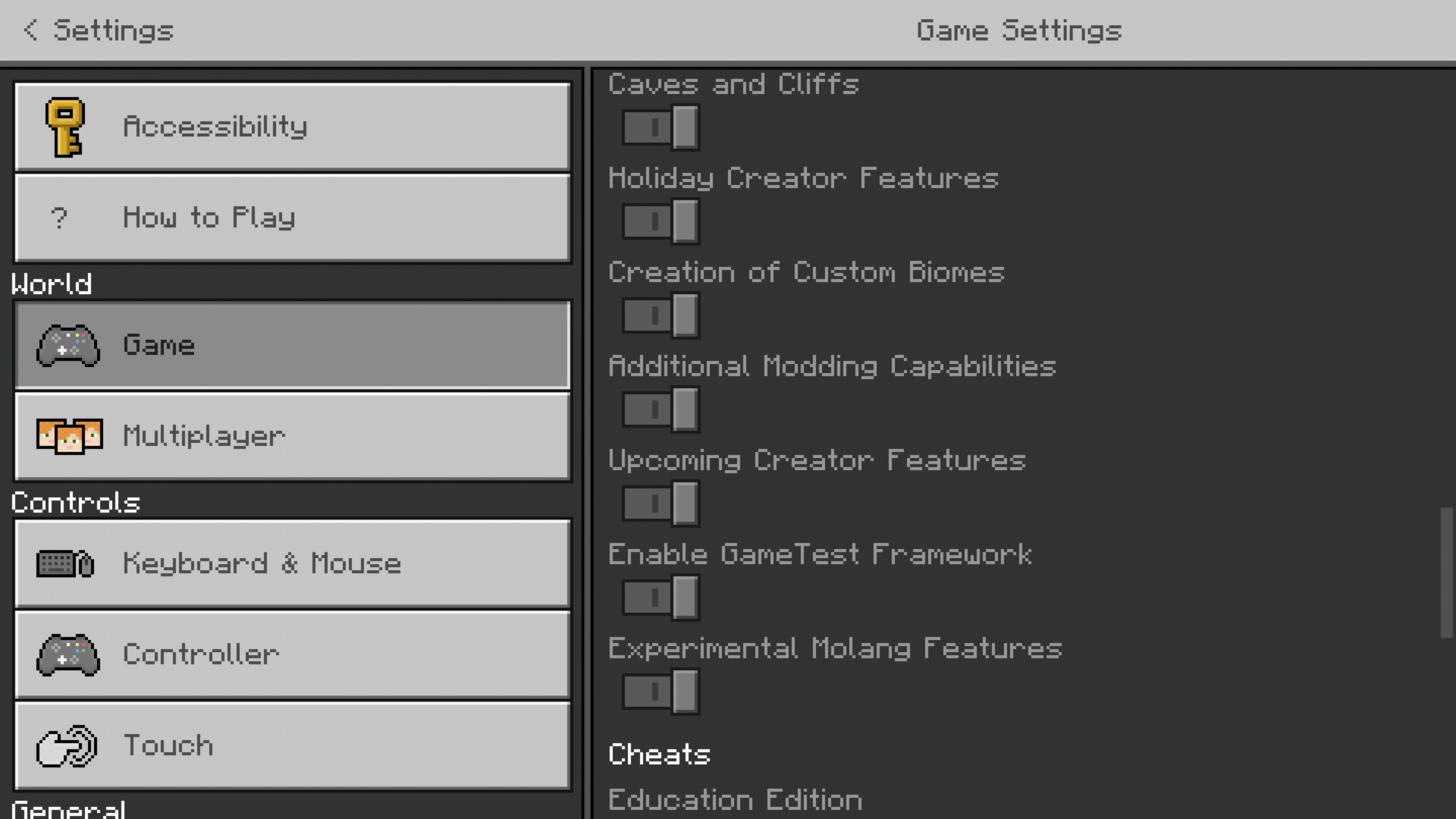Toggle Additional Modding Capabilities switch
1456x819 pixels.
(661, 409)
